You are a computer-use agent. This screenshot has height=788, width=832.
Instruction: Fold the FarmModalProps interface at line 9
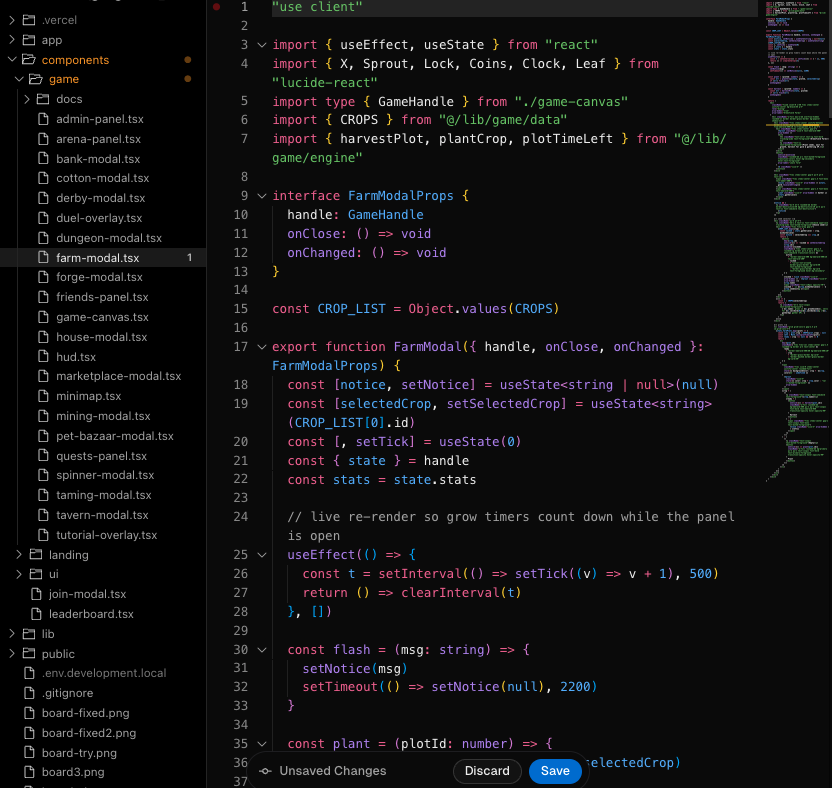(x=262, y=196)
